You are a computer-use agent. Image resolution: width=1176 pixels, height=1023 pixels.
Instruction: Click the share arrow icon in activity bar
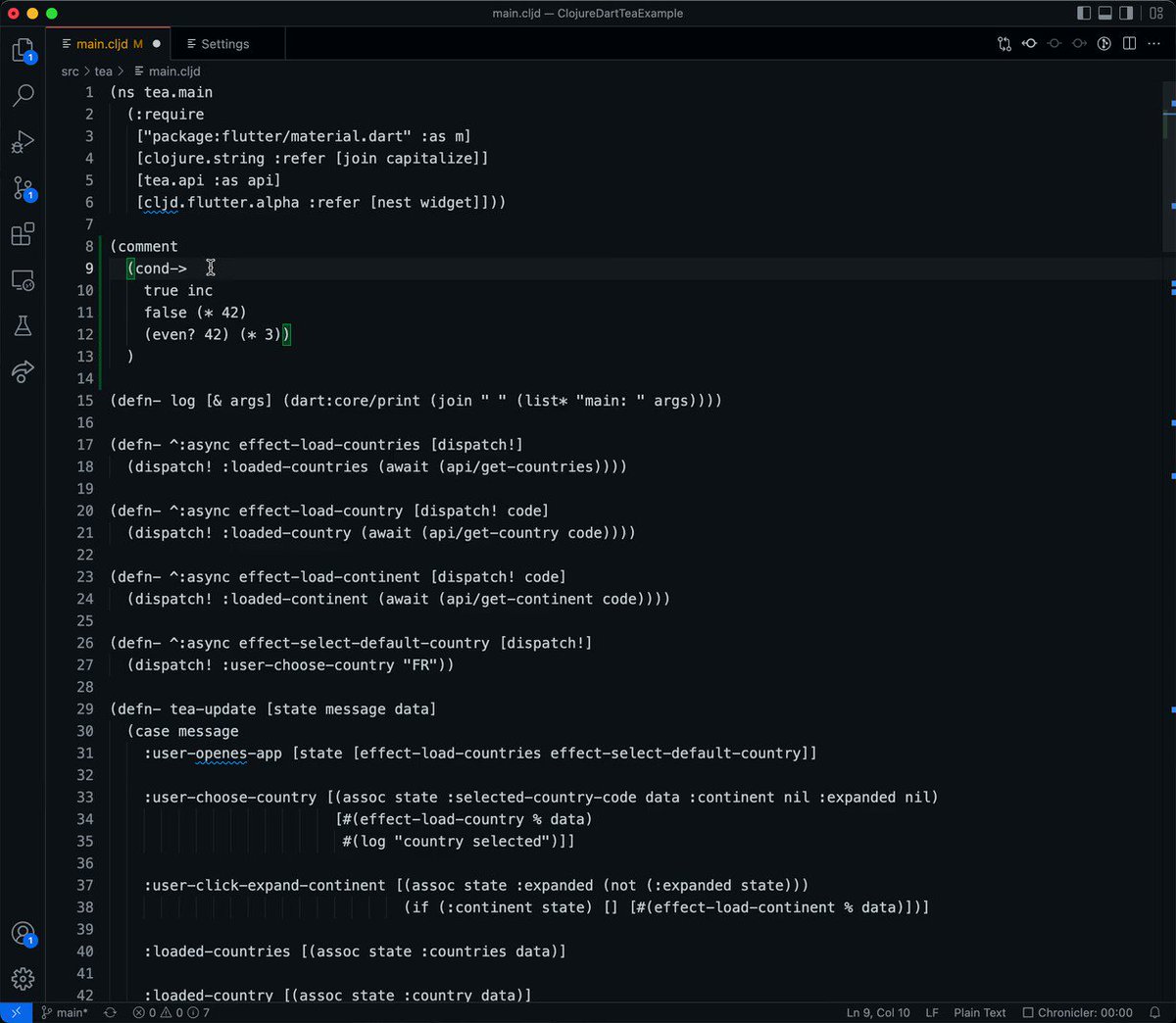23,372
